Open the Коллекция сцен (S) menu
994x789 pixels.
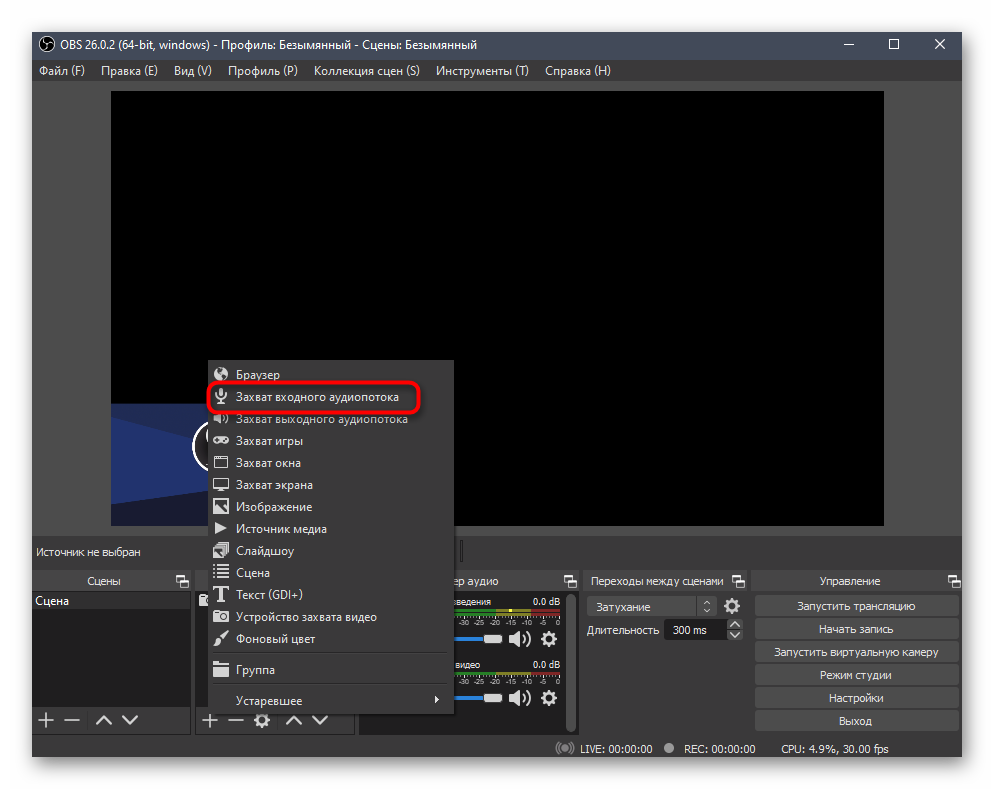point(366,70)
